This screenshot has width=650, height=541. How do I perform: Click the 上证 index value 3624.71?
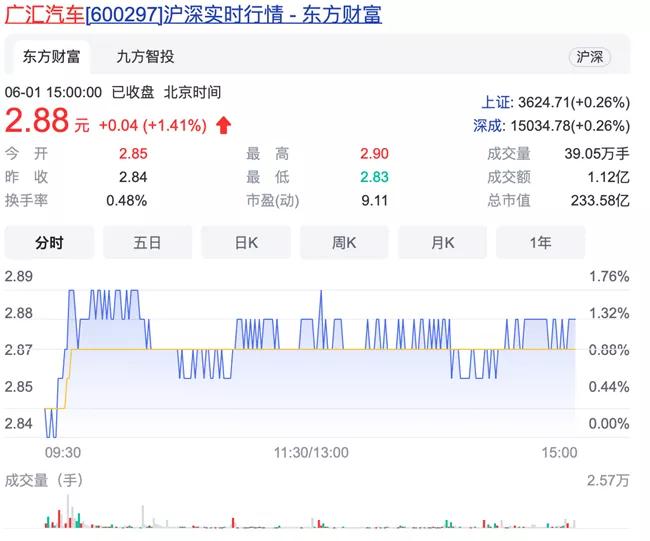coord(574,102)
